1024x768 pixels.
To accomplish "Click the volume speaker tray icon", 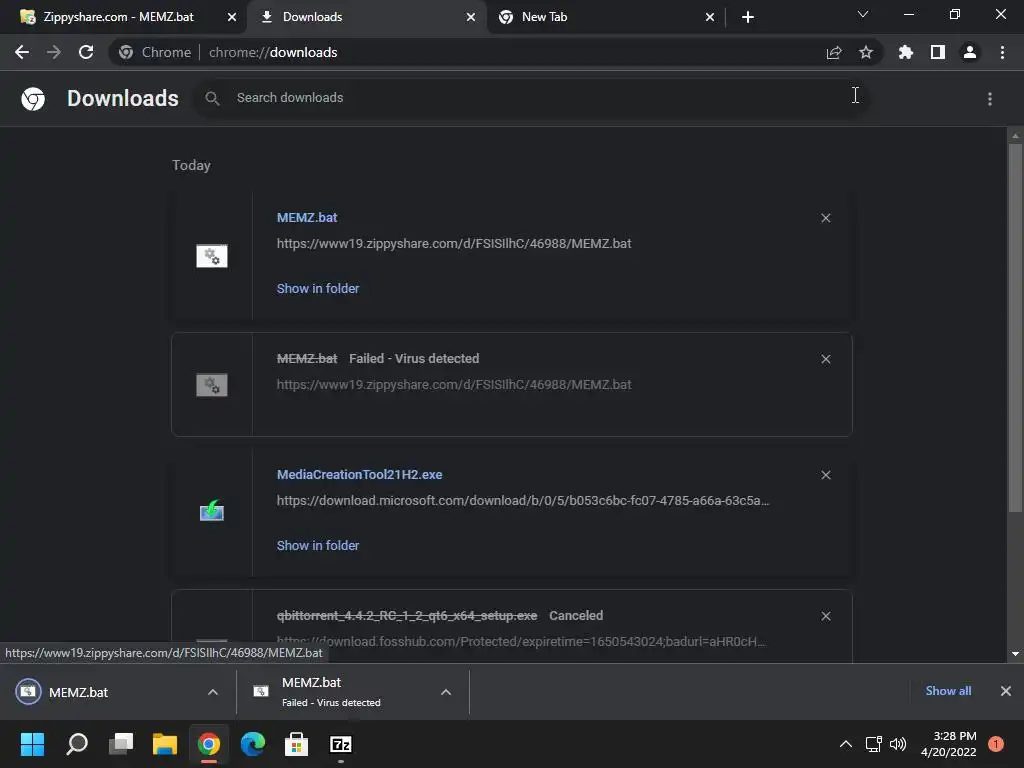I will [898, 744].
